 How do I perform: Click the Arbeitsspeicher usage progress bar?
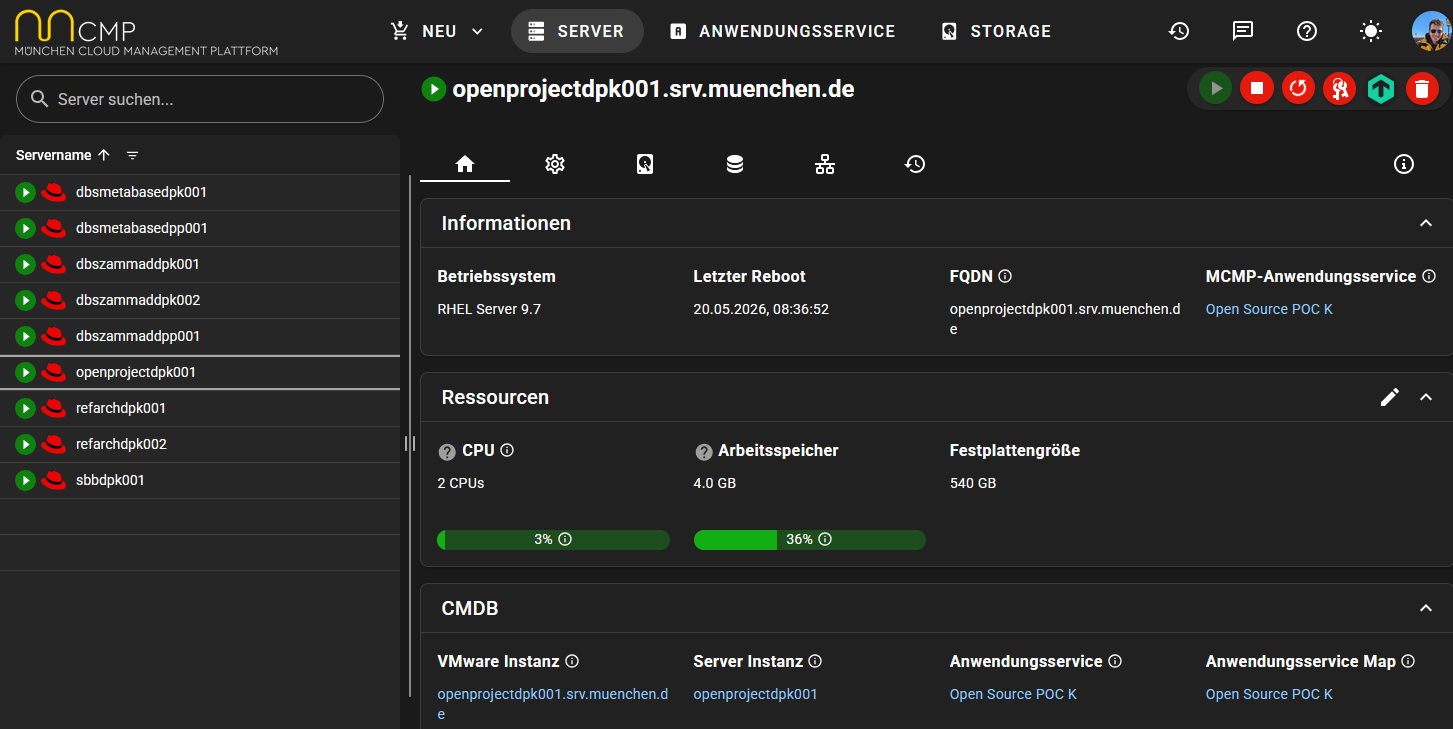coord(810,539)
